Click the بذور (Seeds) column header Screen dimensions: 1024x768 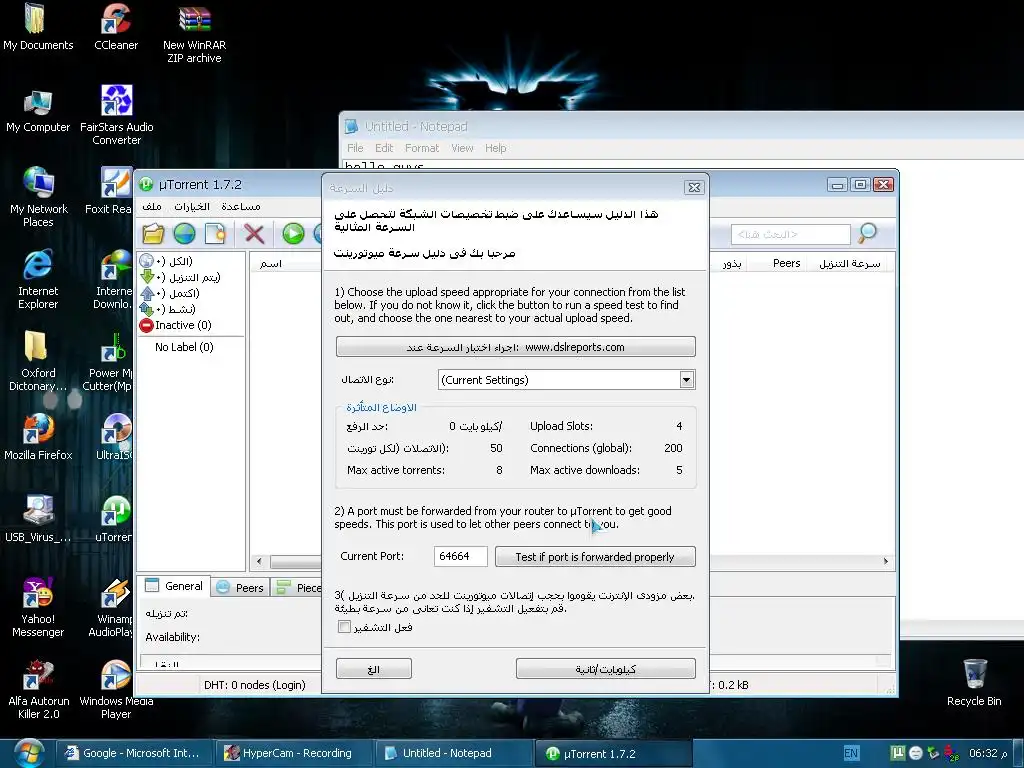pos(731,263)
